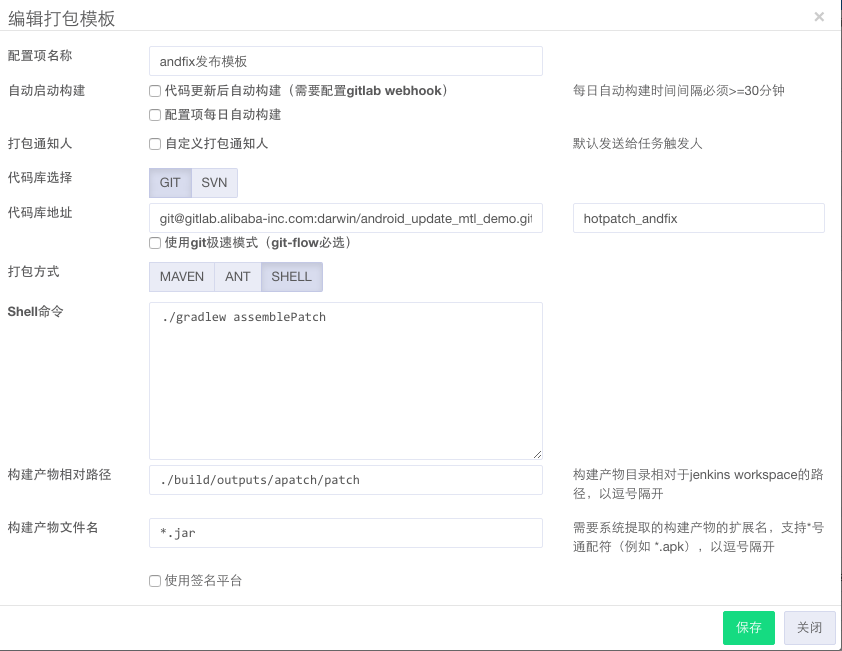This screenshot has width=842, height=651.
Task: Grab the Shell textarea resize handle
Action: (x=538, y=454)
